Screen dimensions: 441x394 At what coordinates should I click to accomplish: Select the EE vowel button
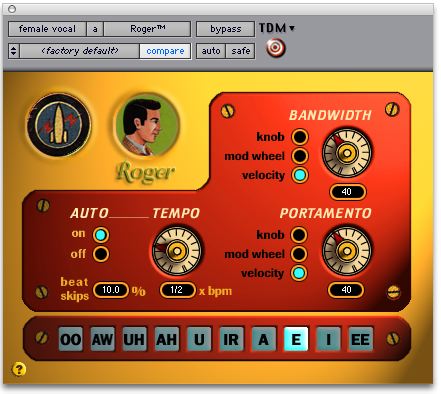(x=360, y=339)
